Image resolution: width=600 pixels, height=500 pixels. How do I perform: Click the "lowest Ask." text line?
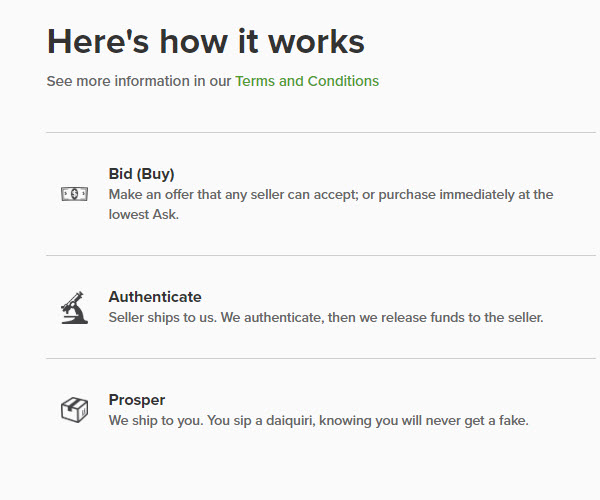click(144, 214)
